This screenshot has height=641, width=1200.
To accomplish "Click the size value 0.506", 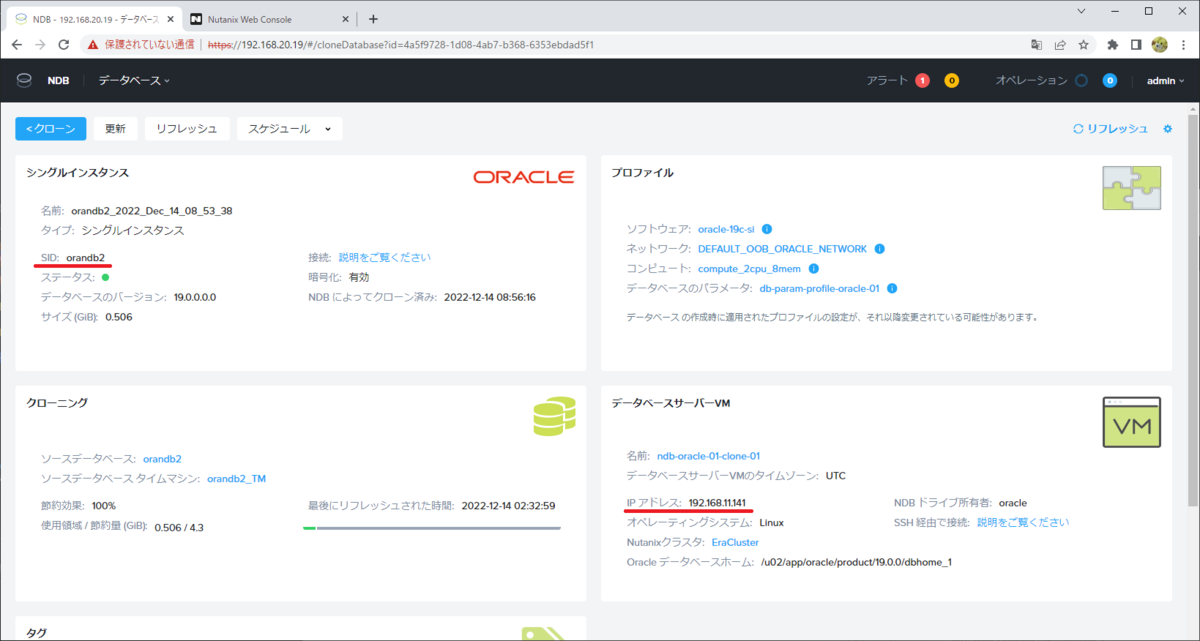I will (x=117, y=317).
